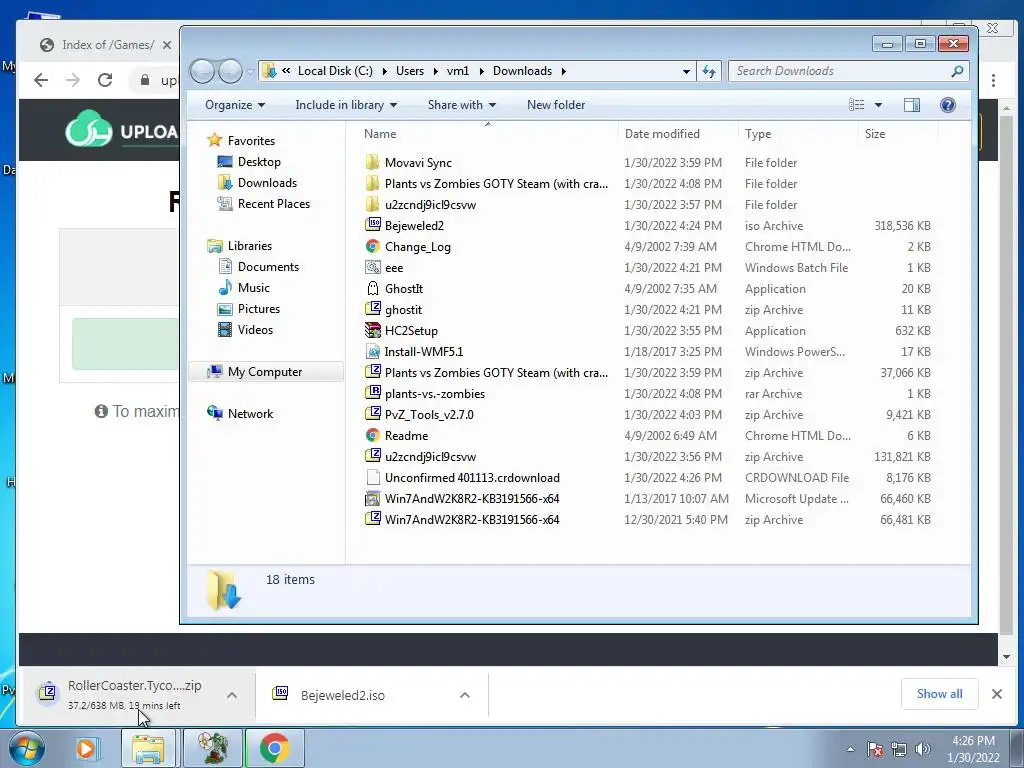The width and height of the screenshot is (1024, 768).
Task: Select the HC2Setup installer icon
Action: coord(372,330)
